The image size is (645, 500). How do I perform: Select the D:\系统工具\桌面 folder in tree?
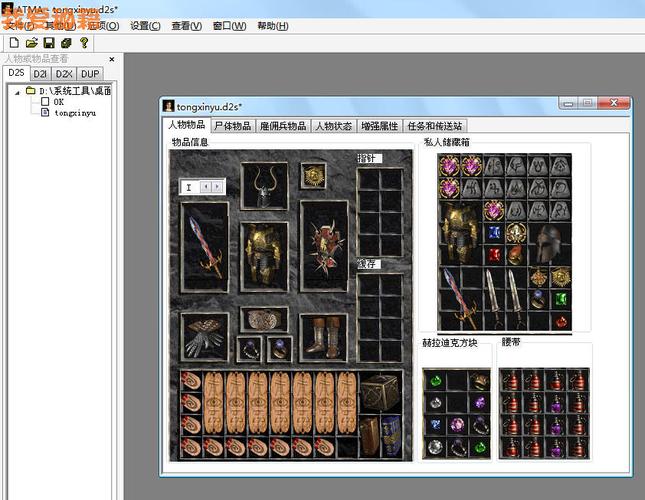75,91
